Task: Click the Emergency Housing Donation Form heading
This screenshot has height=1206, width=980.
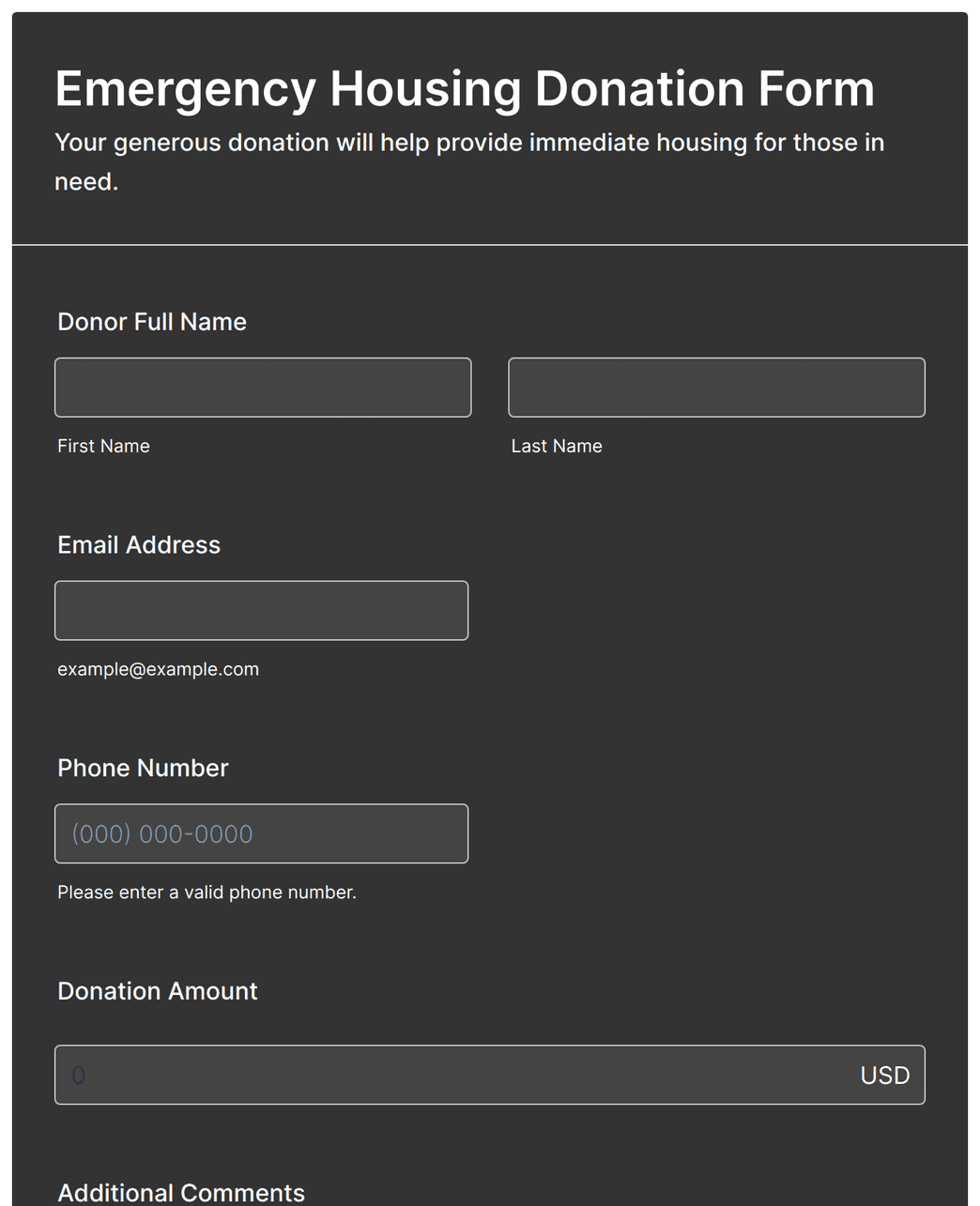Action: [465, 90]
